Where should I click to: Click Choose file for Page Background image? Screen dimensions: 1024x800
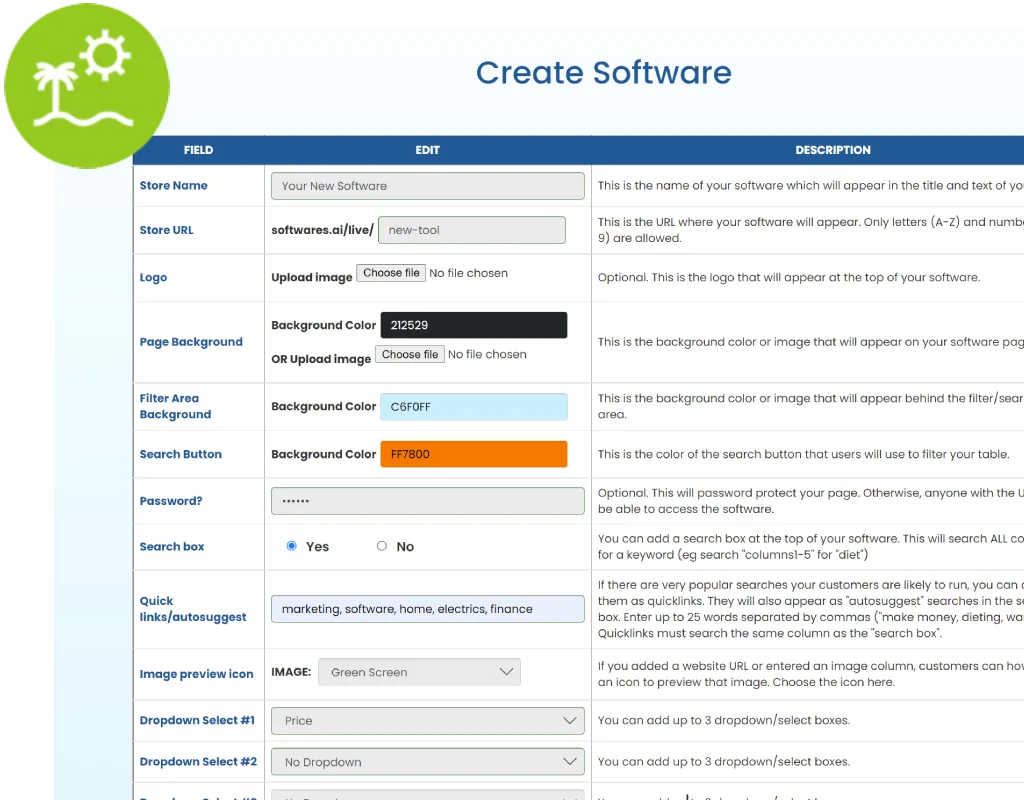click(410, 354)
